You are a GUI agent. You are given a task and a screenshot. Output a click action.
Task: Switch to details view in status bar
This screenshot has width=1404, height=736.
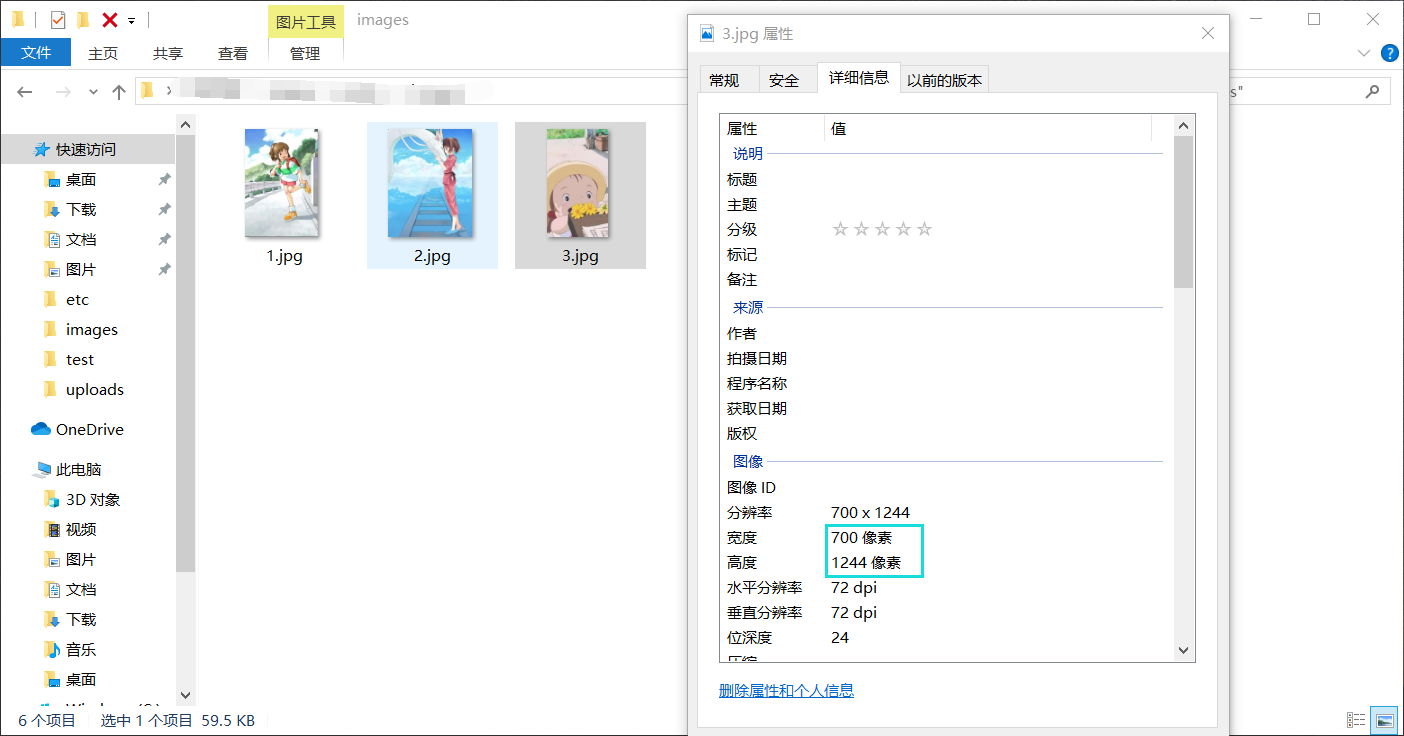tap(1357, 720)
